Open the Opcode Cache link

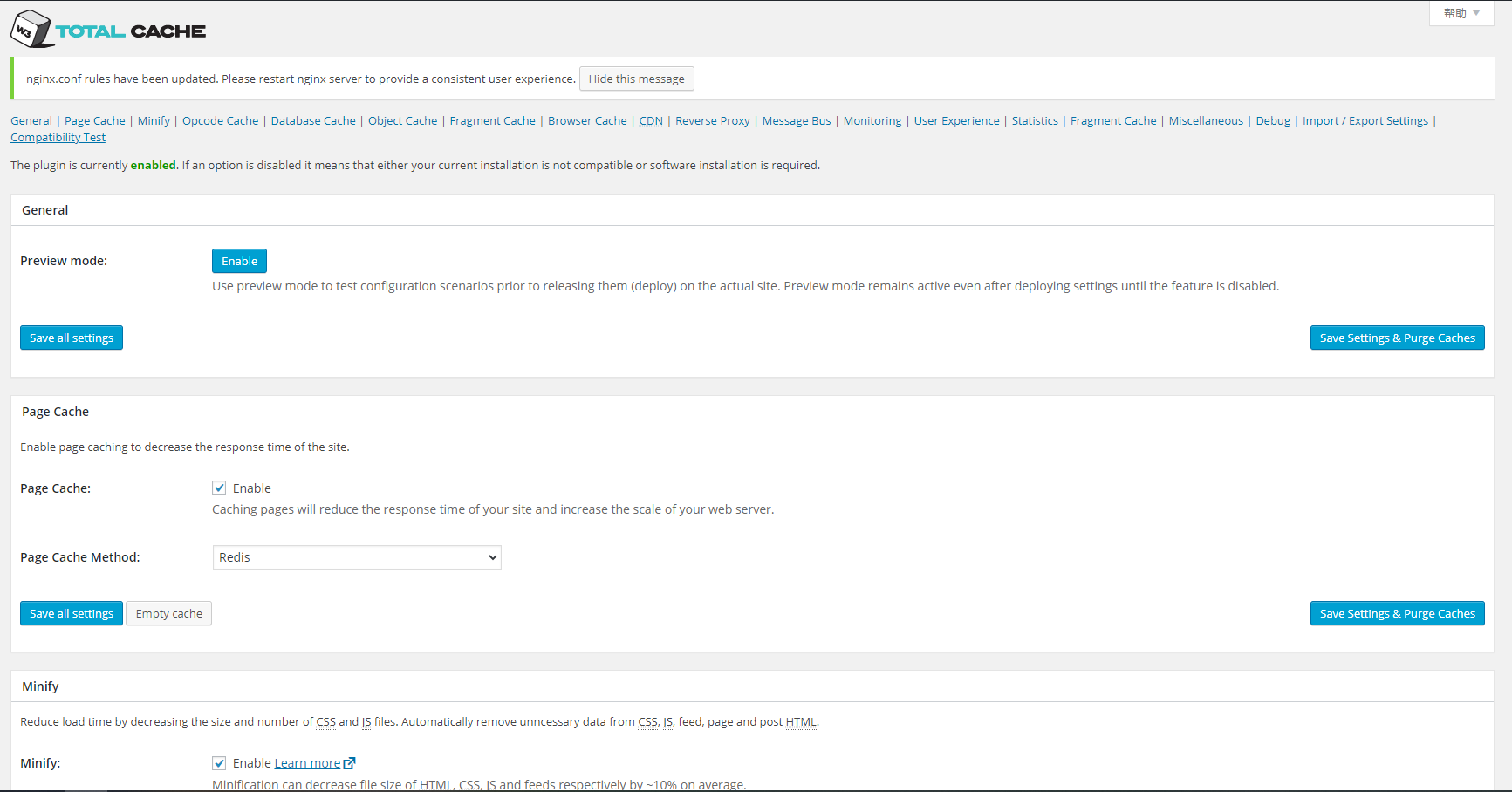(220, 121)
